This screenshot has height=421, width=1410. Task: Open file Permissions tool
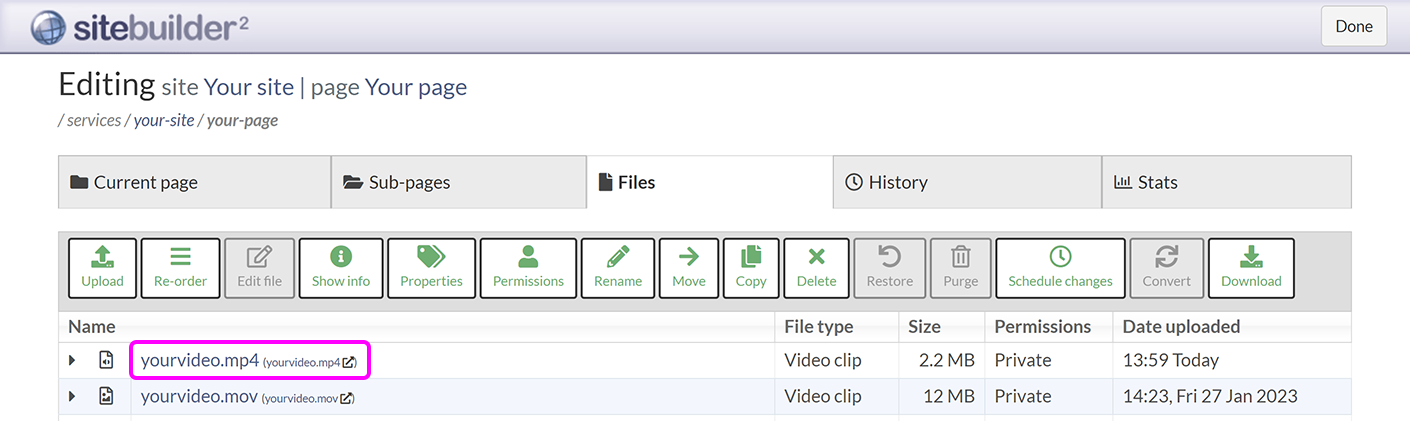pos(528,268)
